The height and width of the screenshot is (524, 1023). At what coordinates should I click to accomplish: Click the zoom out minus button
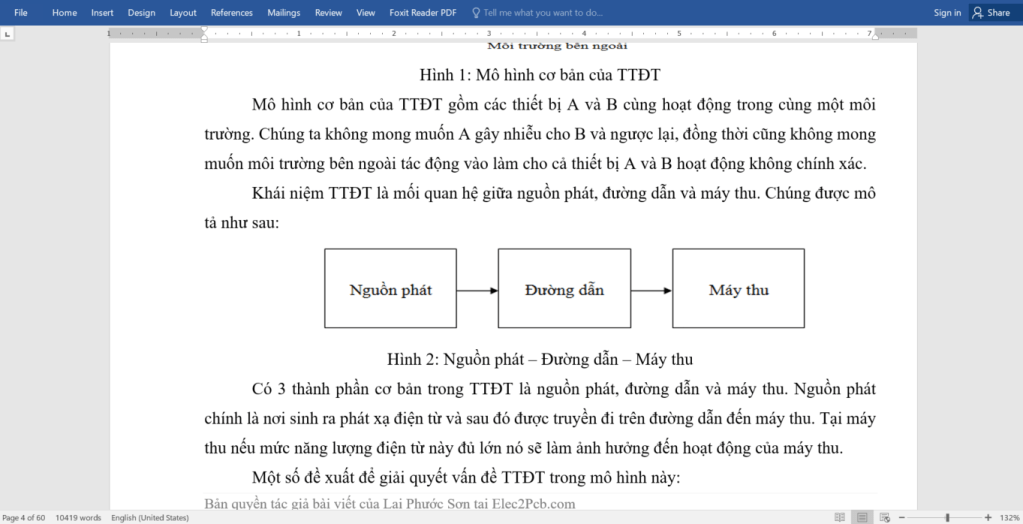[904, 517]
